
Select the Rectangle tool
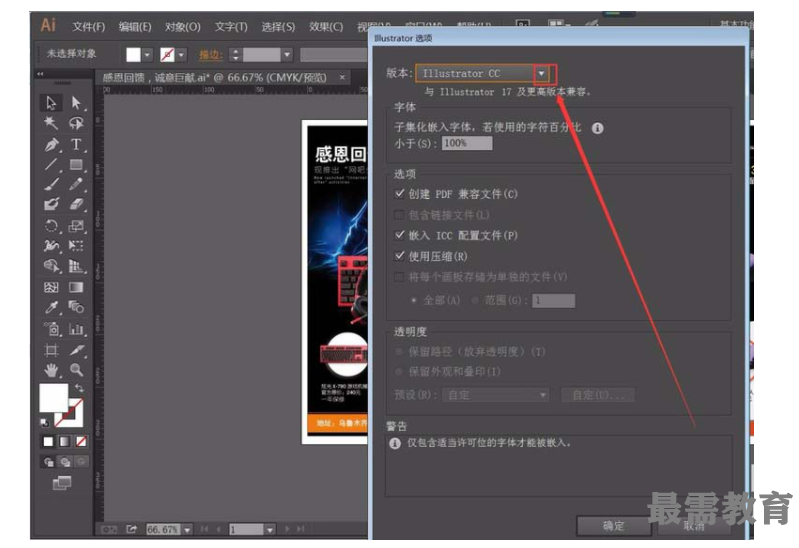point(76,164)
